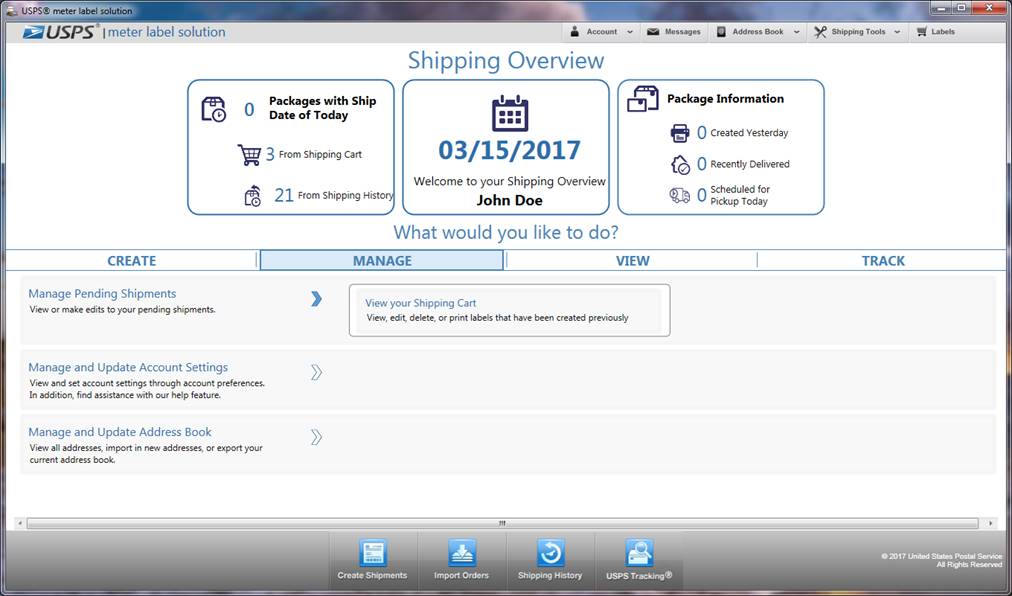The height and width of the screenshot is (596, 1012).
Task: Click the calendar icon above the date
Action: (x=510, y=113)
